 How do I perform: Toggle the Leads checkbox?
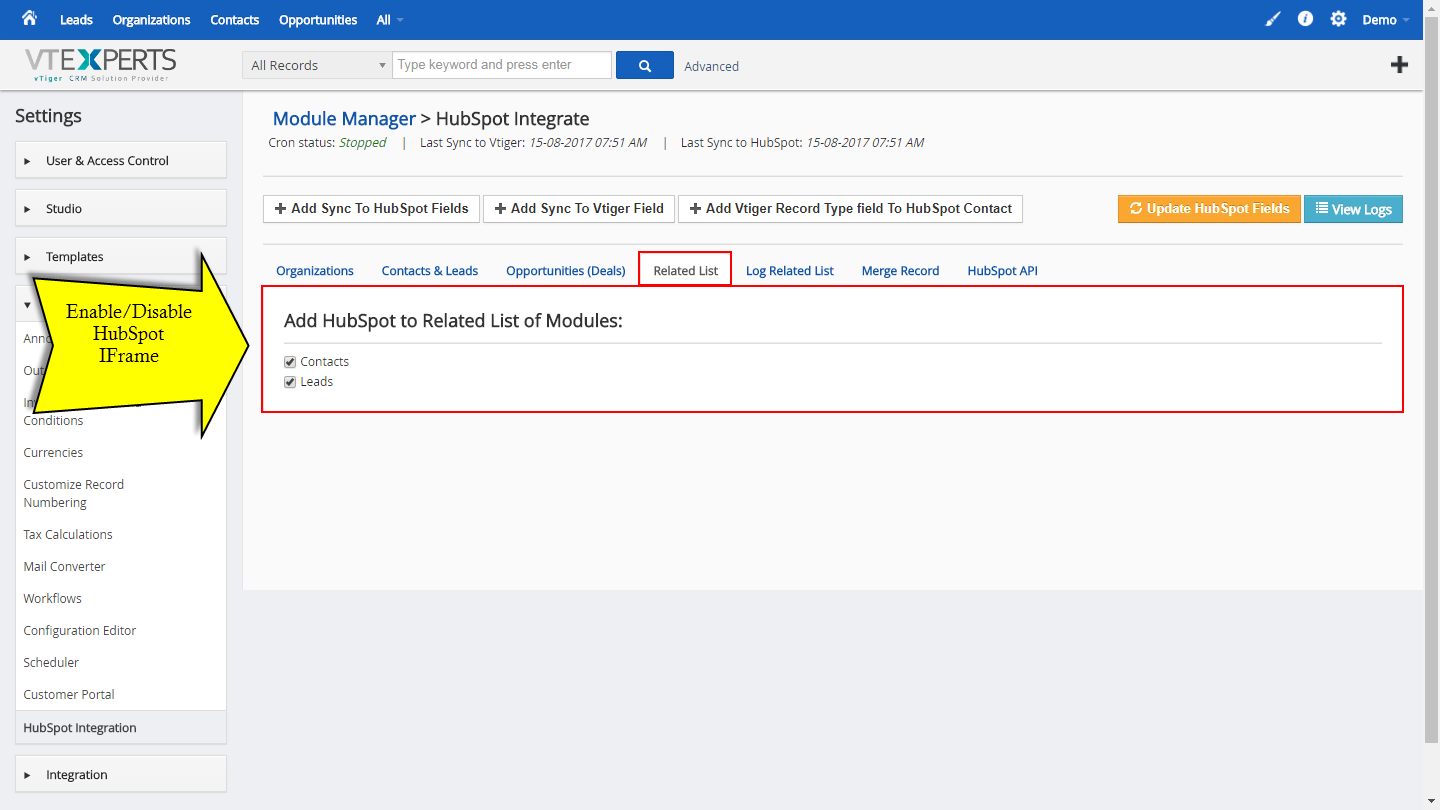coord(290,382)
